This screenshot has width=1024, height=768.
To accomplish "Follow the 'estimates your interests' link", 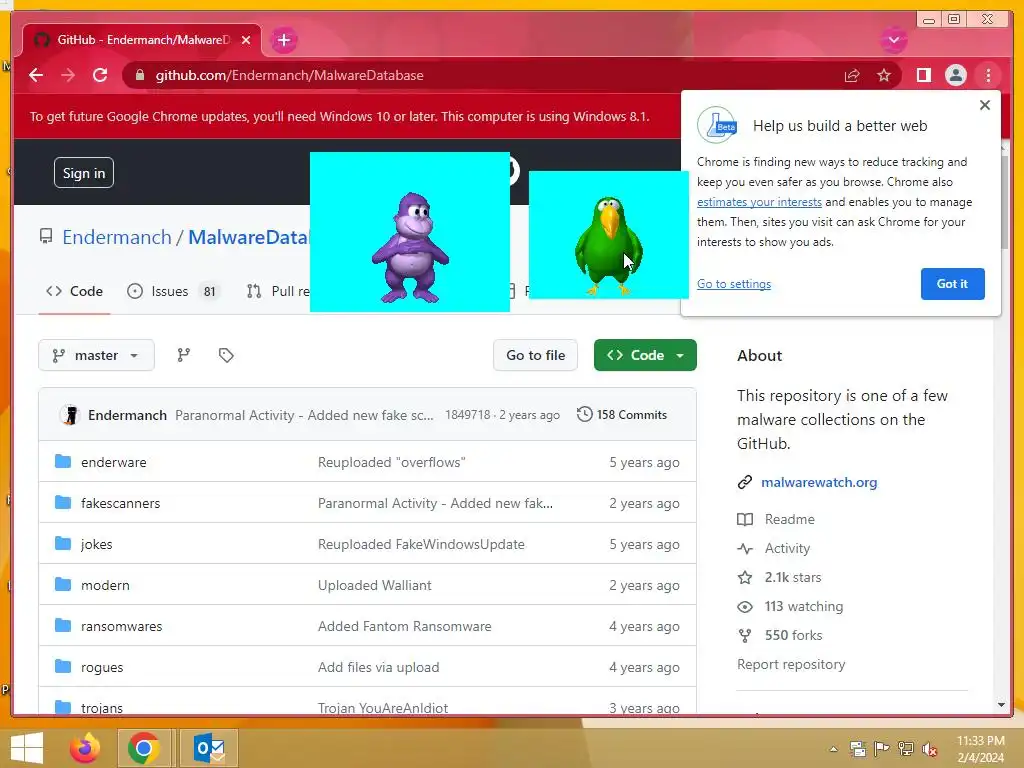I will 759,202.
